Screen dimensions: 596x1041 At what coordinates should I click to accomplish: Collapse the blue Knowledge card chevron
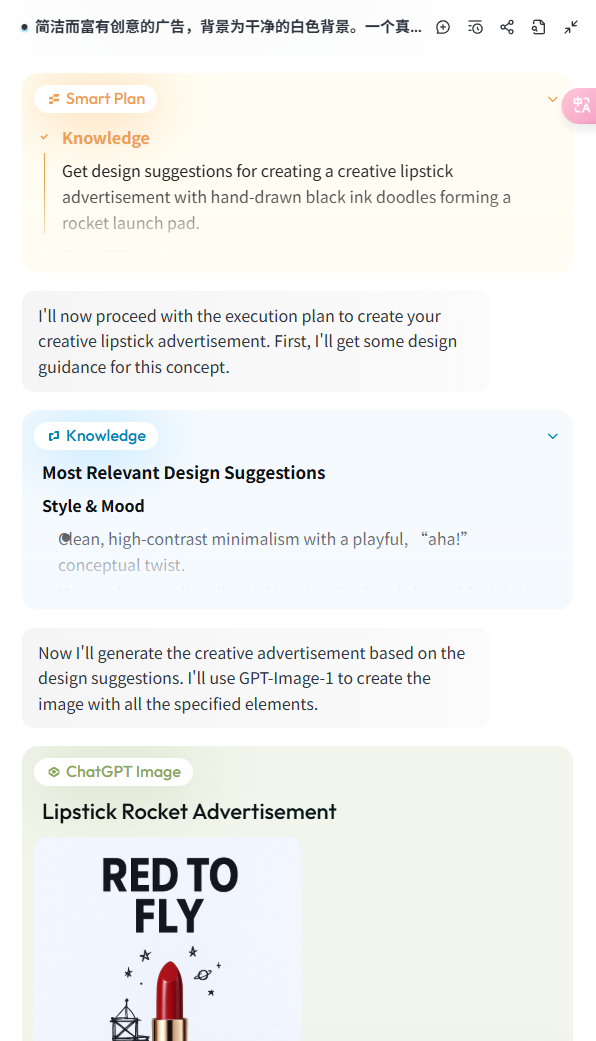click(552, 436)
